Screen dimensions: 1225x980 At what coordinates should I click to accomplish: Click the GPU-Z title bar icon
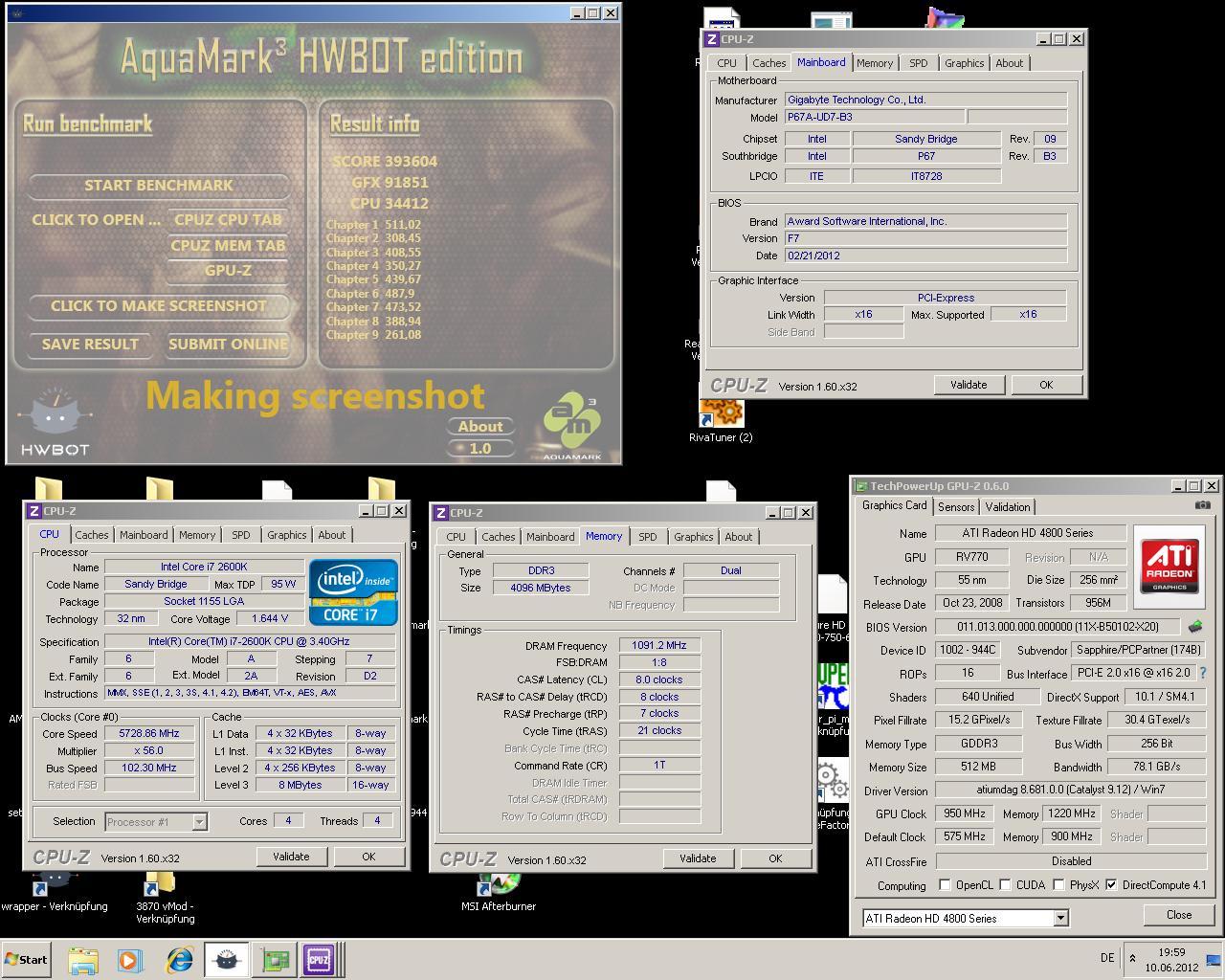[861, 486]
